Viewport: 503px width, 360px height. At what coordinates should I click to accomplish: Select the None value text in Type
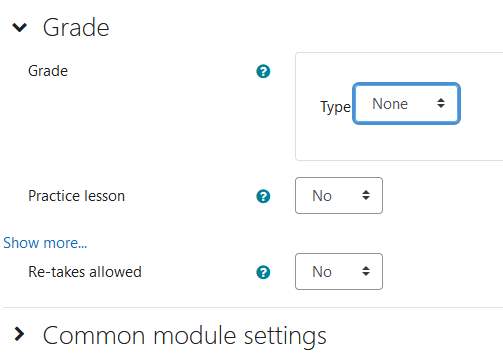[390, 104]
